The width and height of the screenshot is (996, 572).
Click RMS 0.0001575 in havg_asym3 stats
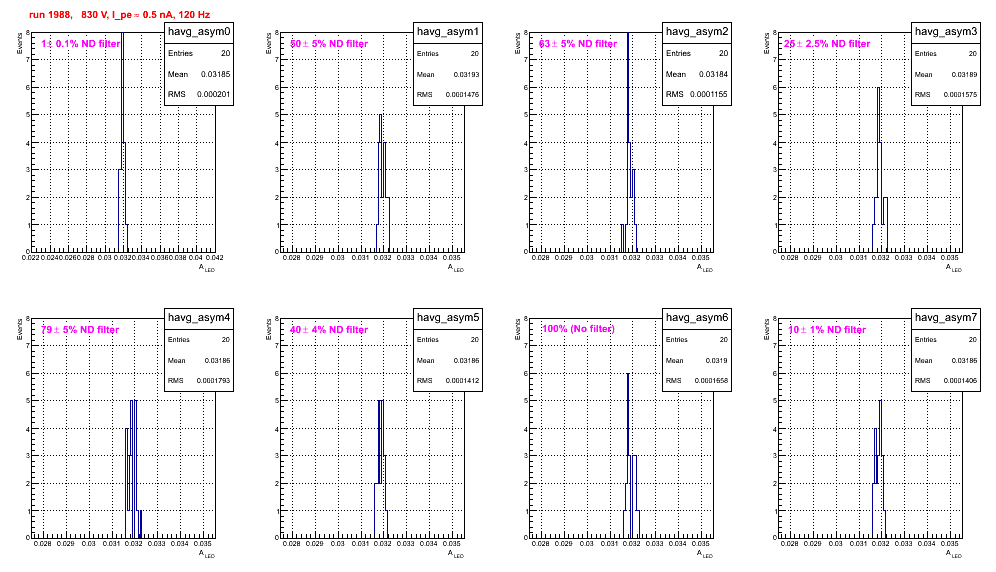(946, 95)
